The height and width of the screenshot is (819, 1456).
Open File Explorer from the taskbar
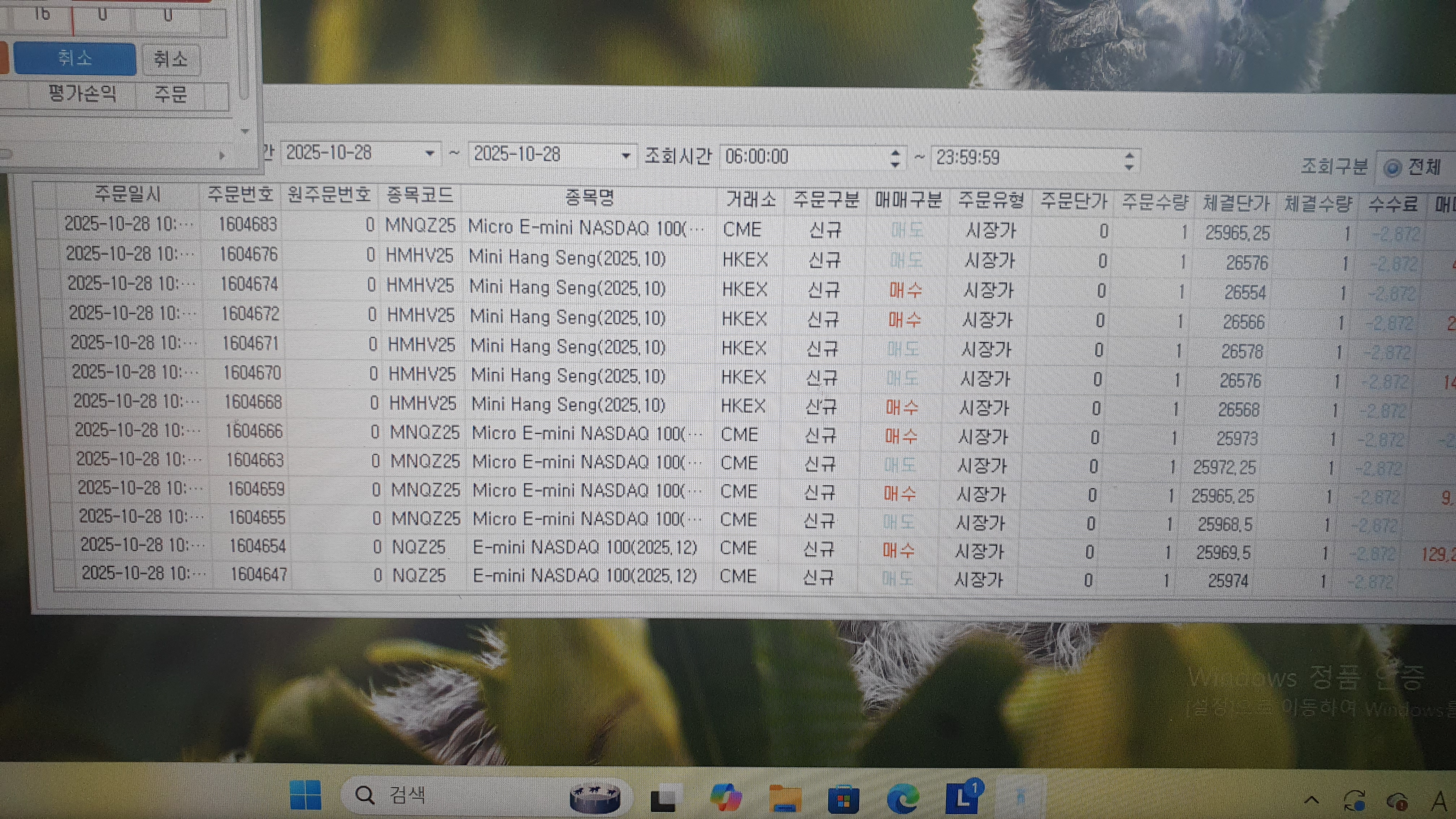(785, 799)
